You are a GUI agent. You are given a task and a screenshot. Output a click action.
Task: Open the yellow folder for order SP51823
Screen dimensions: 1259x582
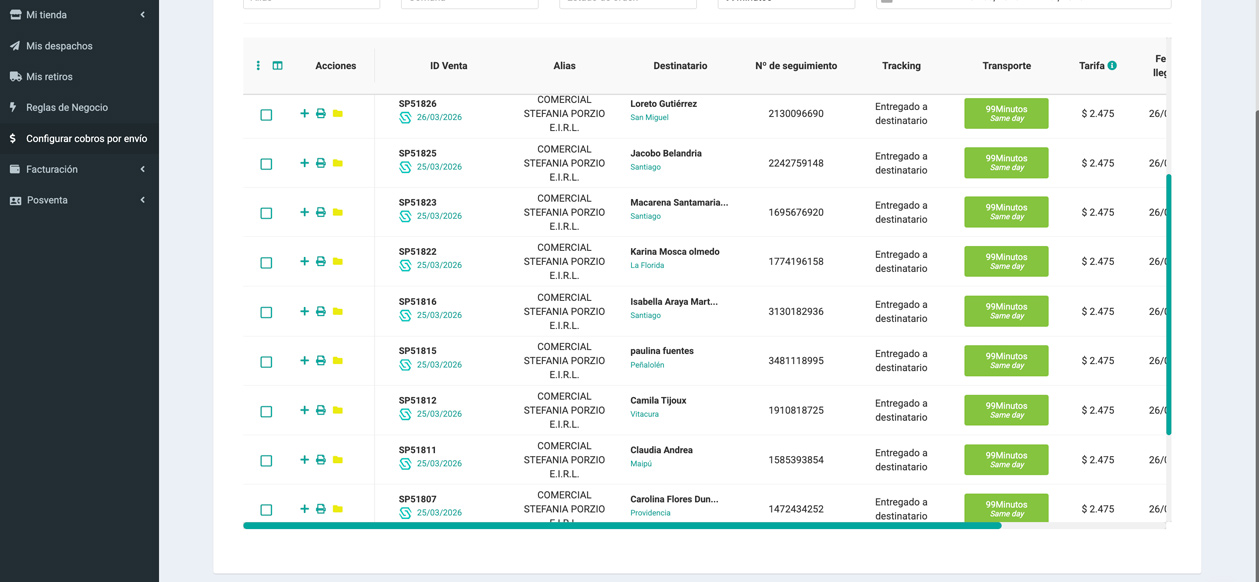pyautogui.click(x=338, y=212)
